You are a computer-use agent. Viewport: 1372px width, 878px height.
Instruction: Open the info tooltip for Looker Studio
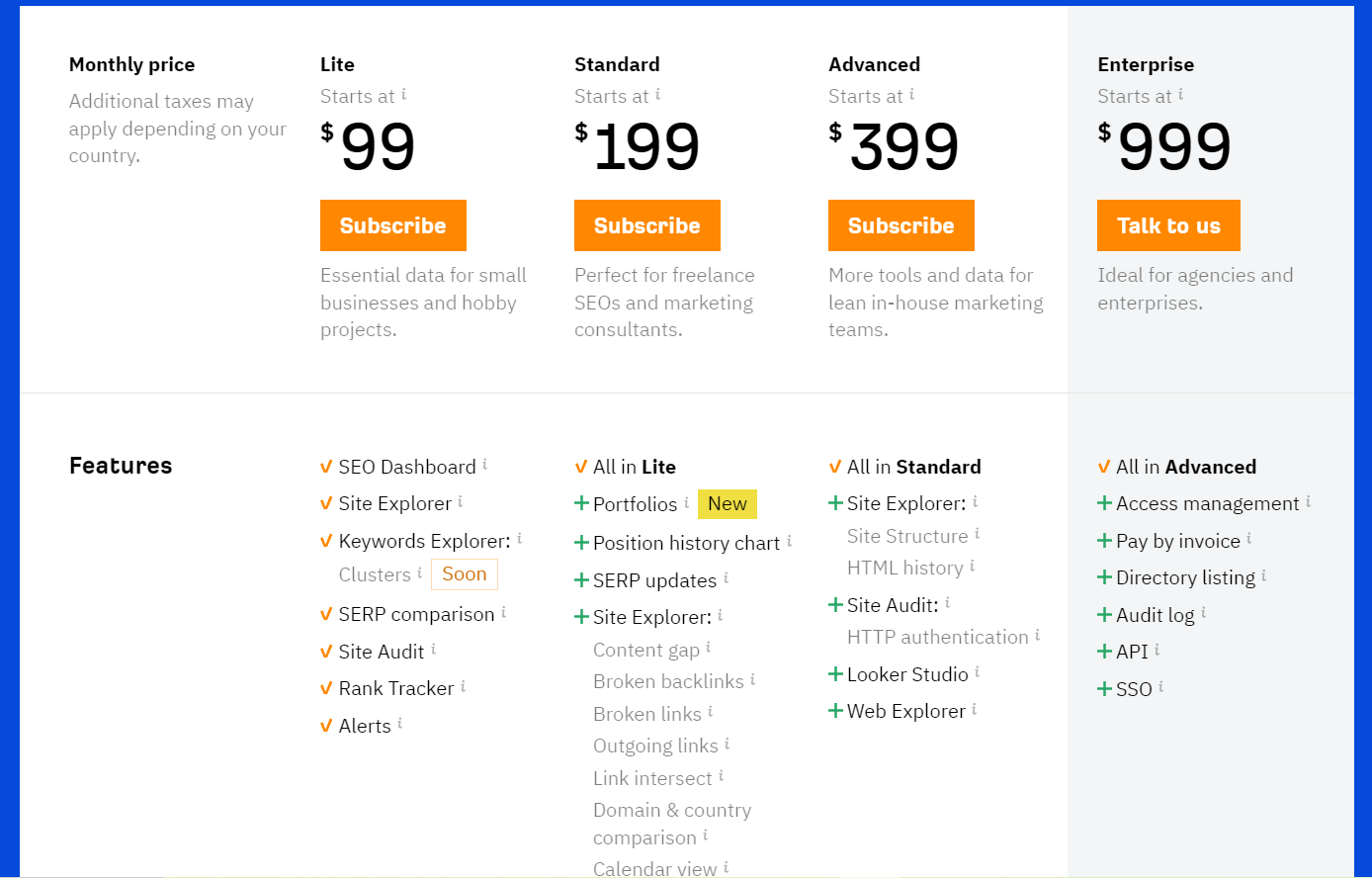click(x=977, y=671)
